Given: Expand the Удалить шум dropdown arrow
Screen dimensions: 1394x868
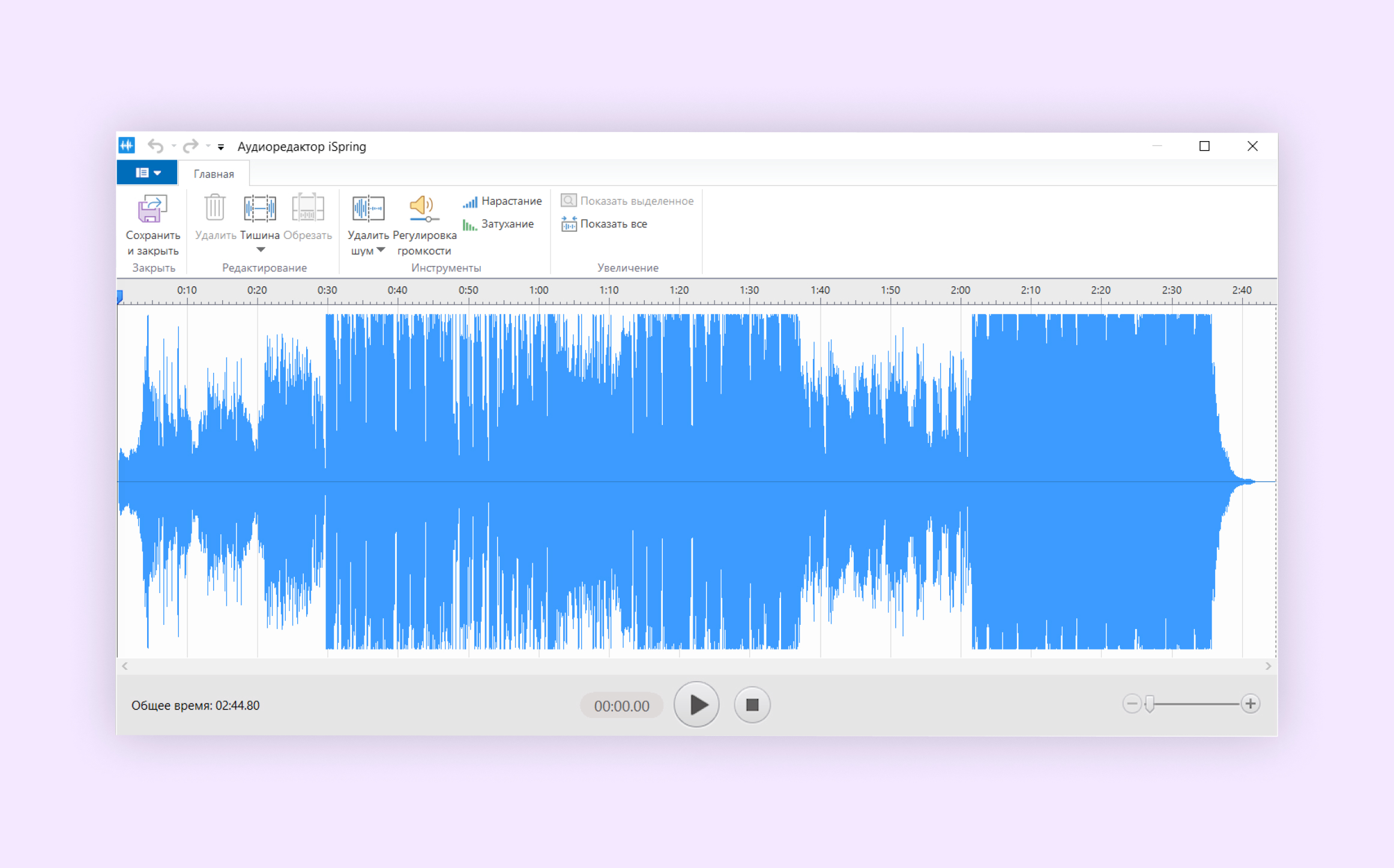Looking at the screenshot, I should point(381,250).
